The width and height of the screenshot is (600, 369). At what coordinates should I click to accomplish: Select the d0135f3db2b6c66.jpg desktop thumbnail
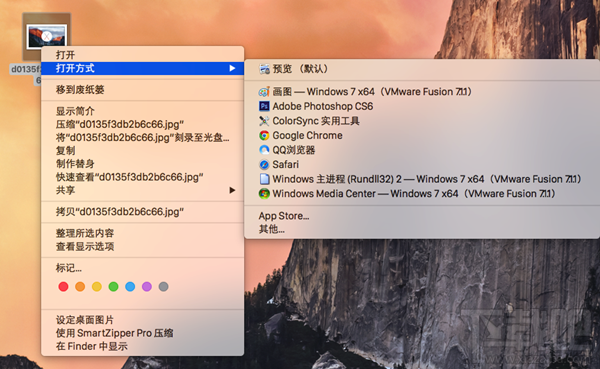(46, 36)
